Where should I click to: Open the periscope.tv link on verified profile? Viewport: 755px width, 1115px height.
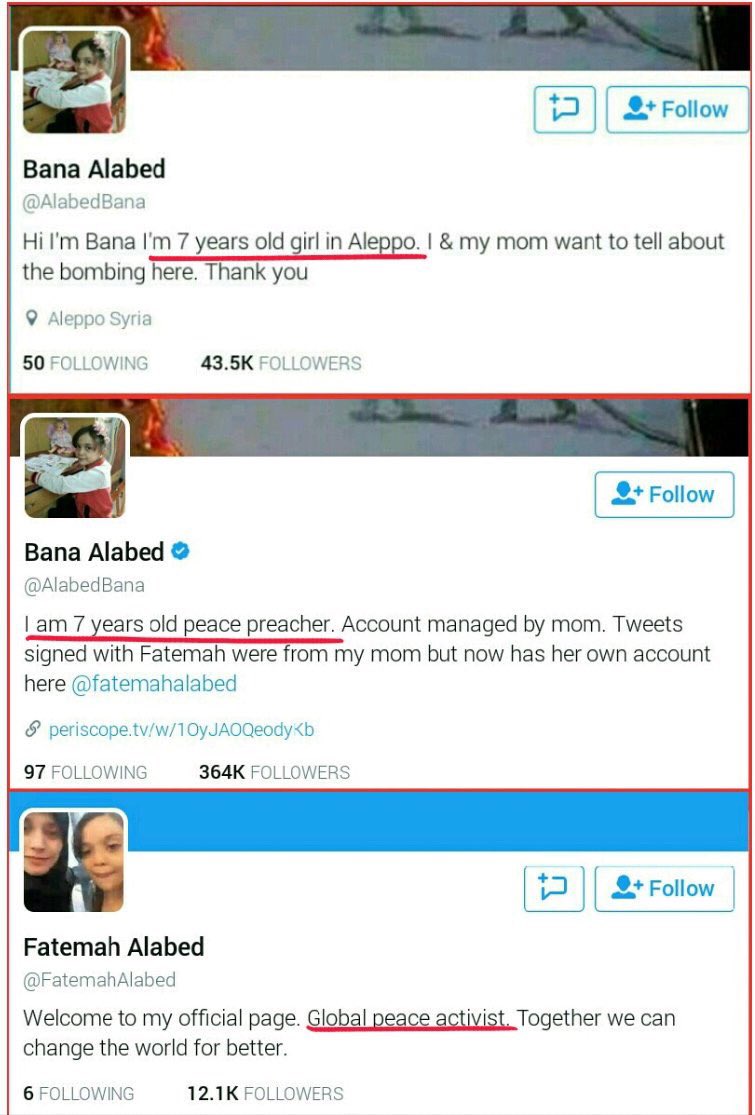click(x=181, y=730)
